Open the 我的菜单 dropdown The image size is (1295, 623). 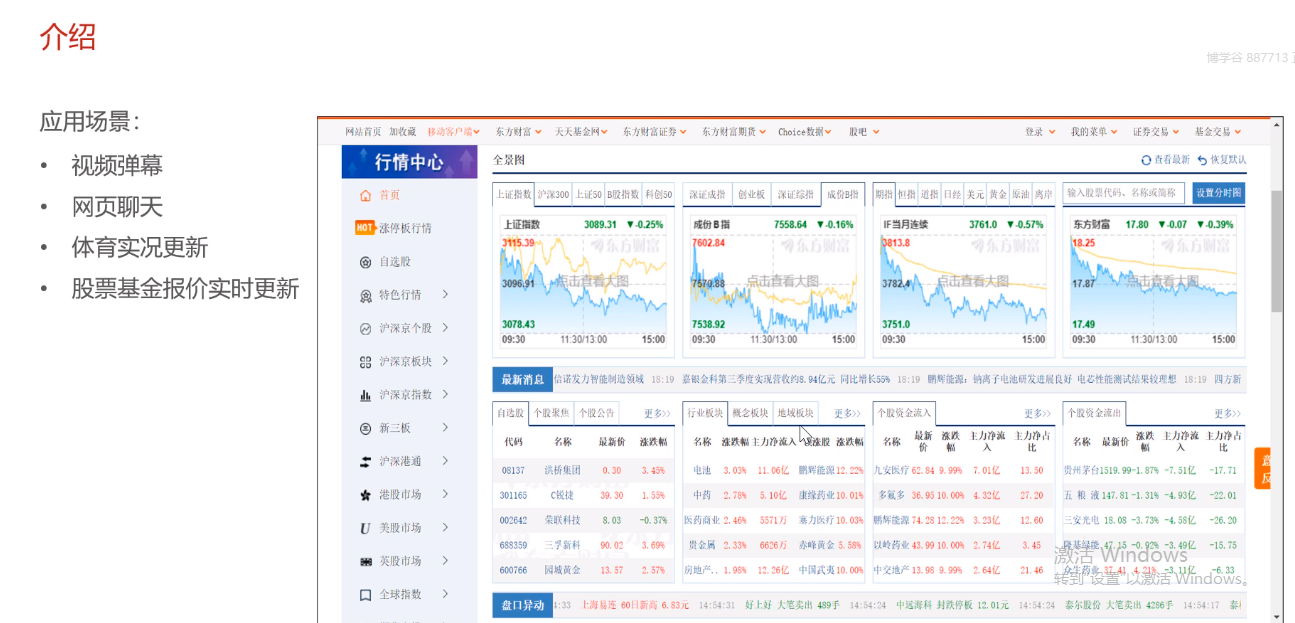(x=1094, y=132)
